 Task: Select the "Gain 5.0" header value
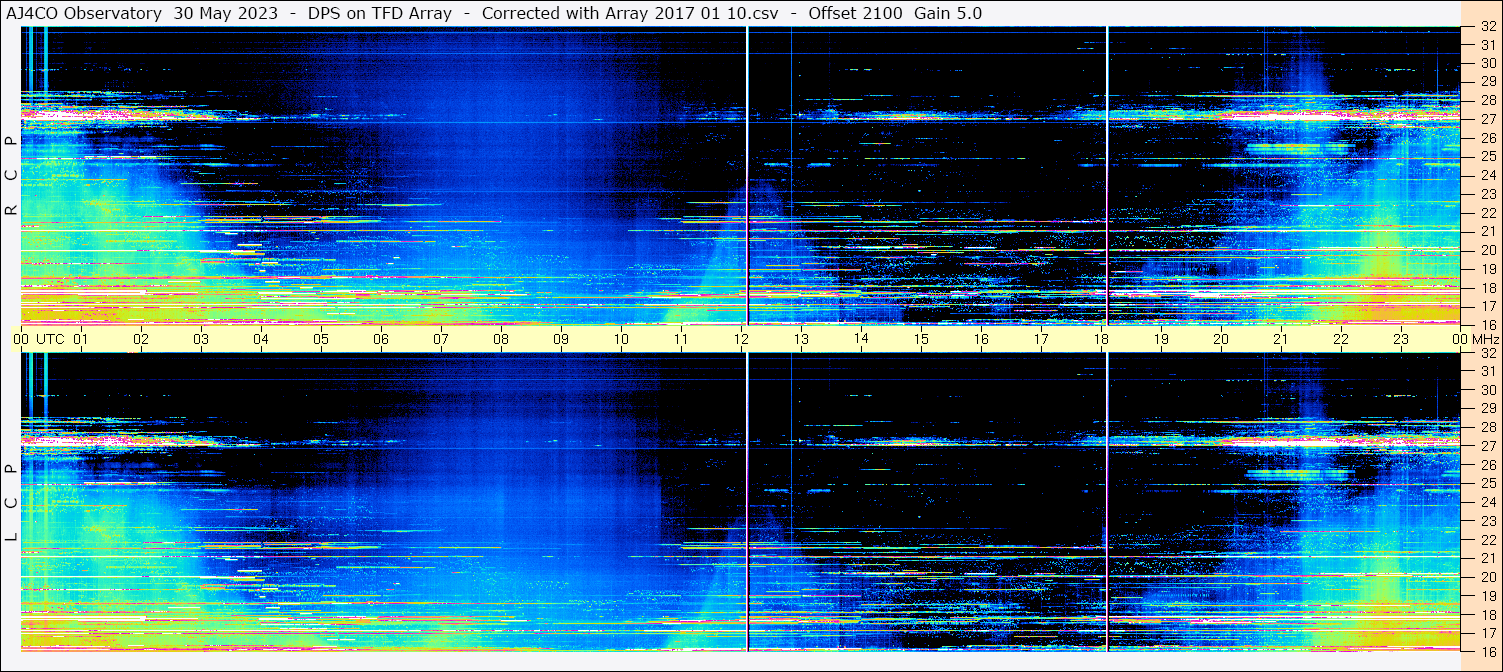pos(948,13)
